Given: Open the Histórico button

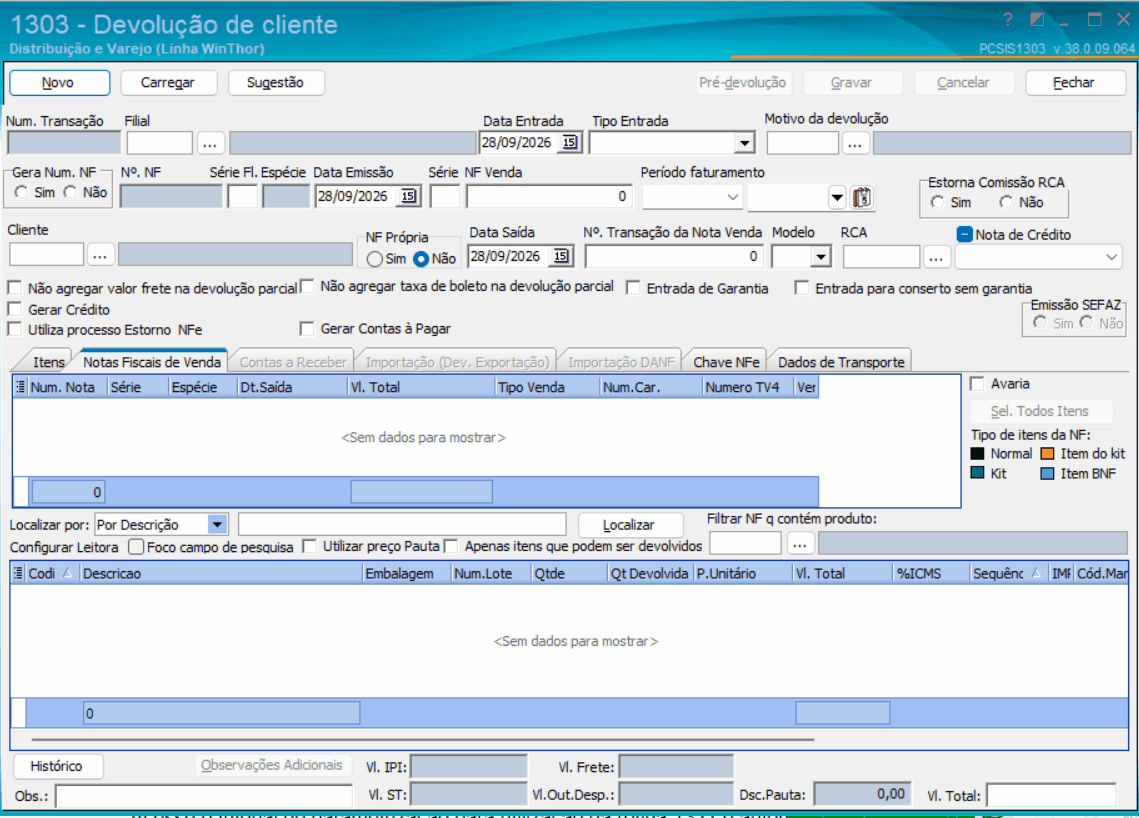Looking at the screenshot, I should click(57, 766).
